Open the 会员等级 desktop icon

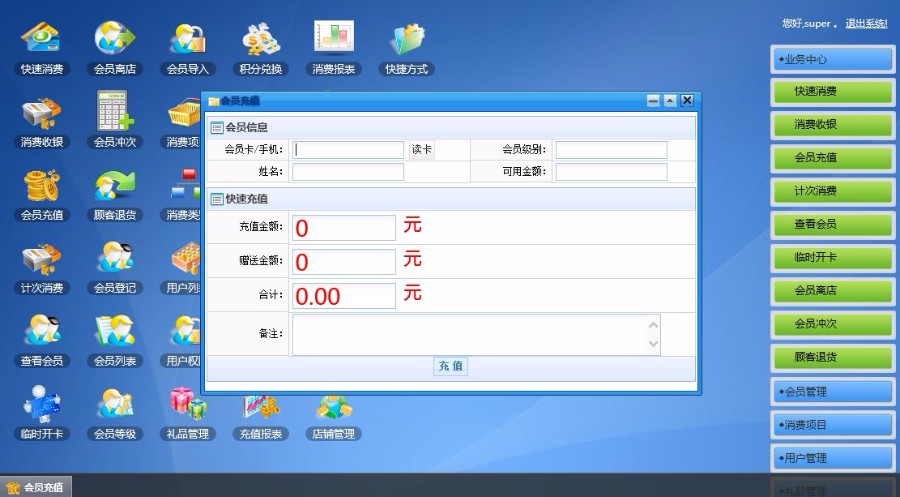pos(115,413)
